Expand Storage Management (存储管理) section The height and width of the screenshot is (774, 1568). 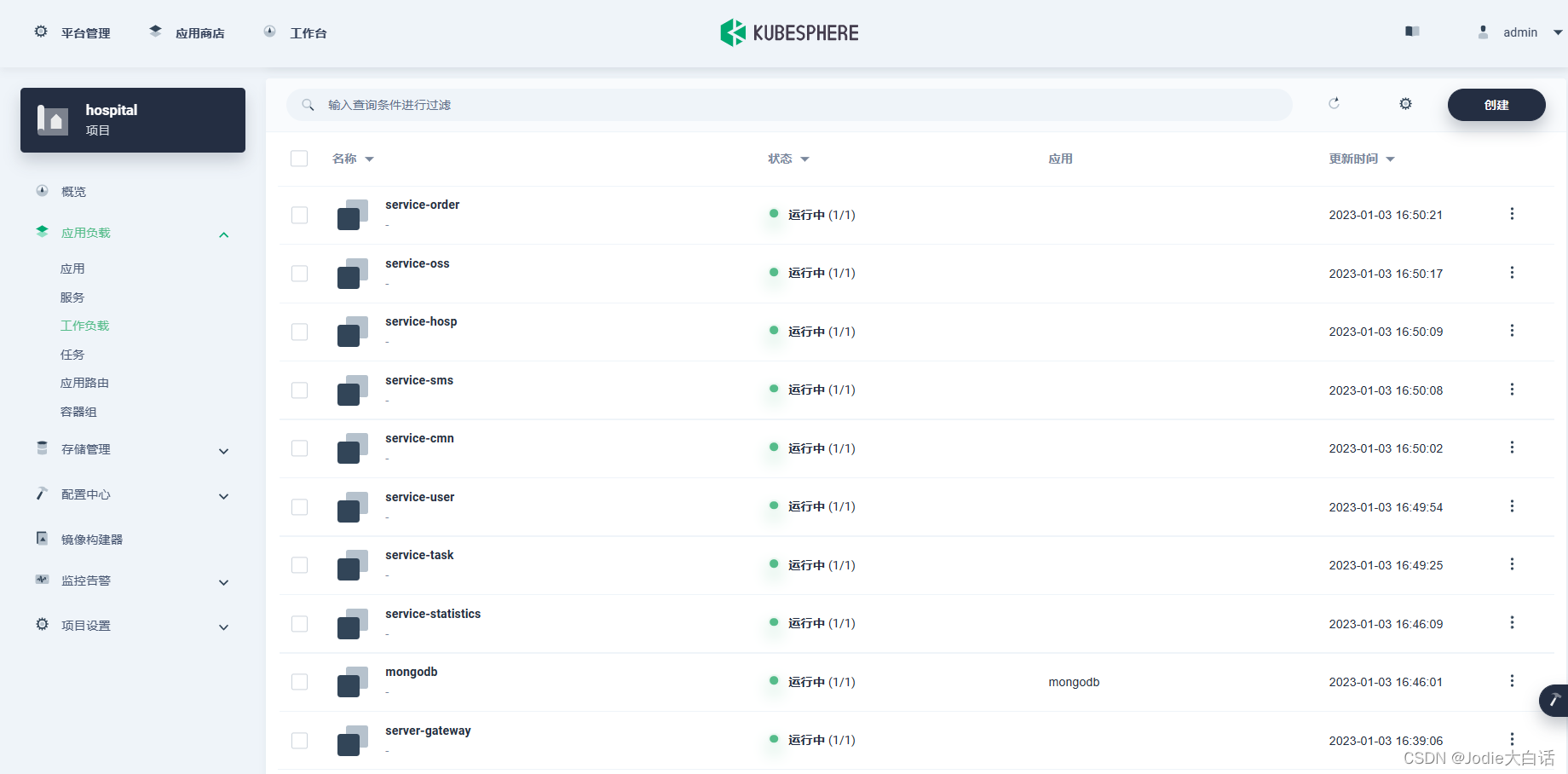[x=223, y=451]
